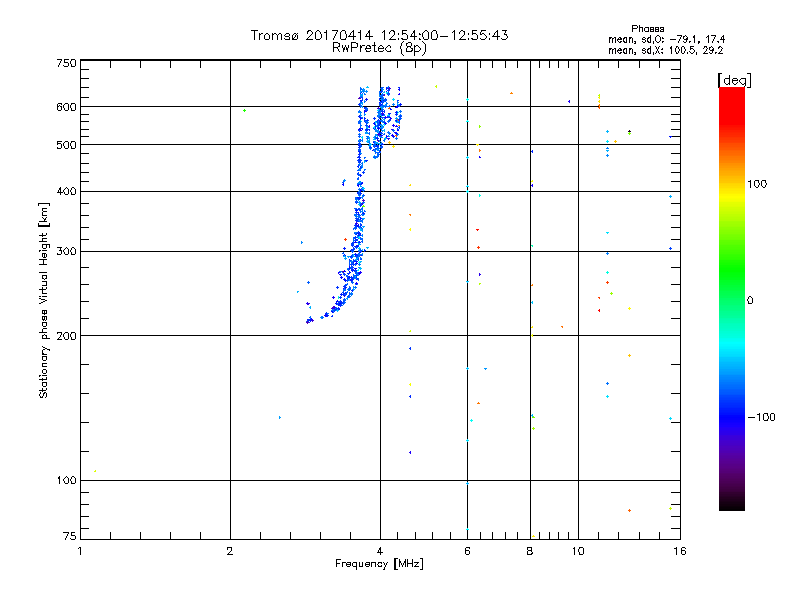Click y-axis tick label '300'
Screen dimensions: 800x600
[x=66, y=251]
